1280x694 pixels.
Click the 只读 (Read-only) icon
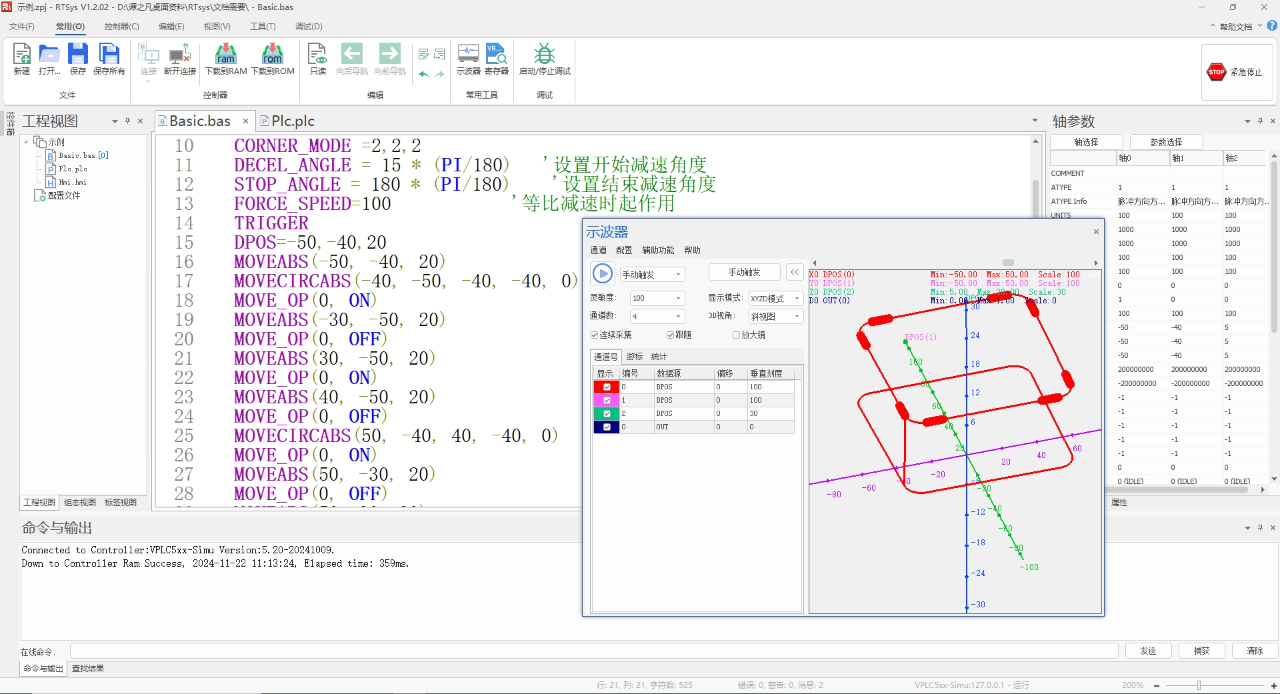[317, 54]
